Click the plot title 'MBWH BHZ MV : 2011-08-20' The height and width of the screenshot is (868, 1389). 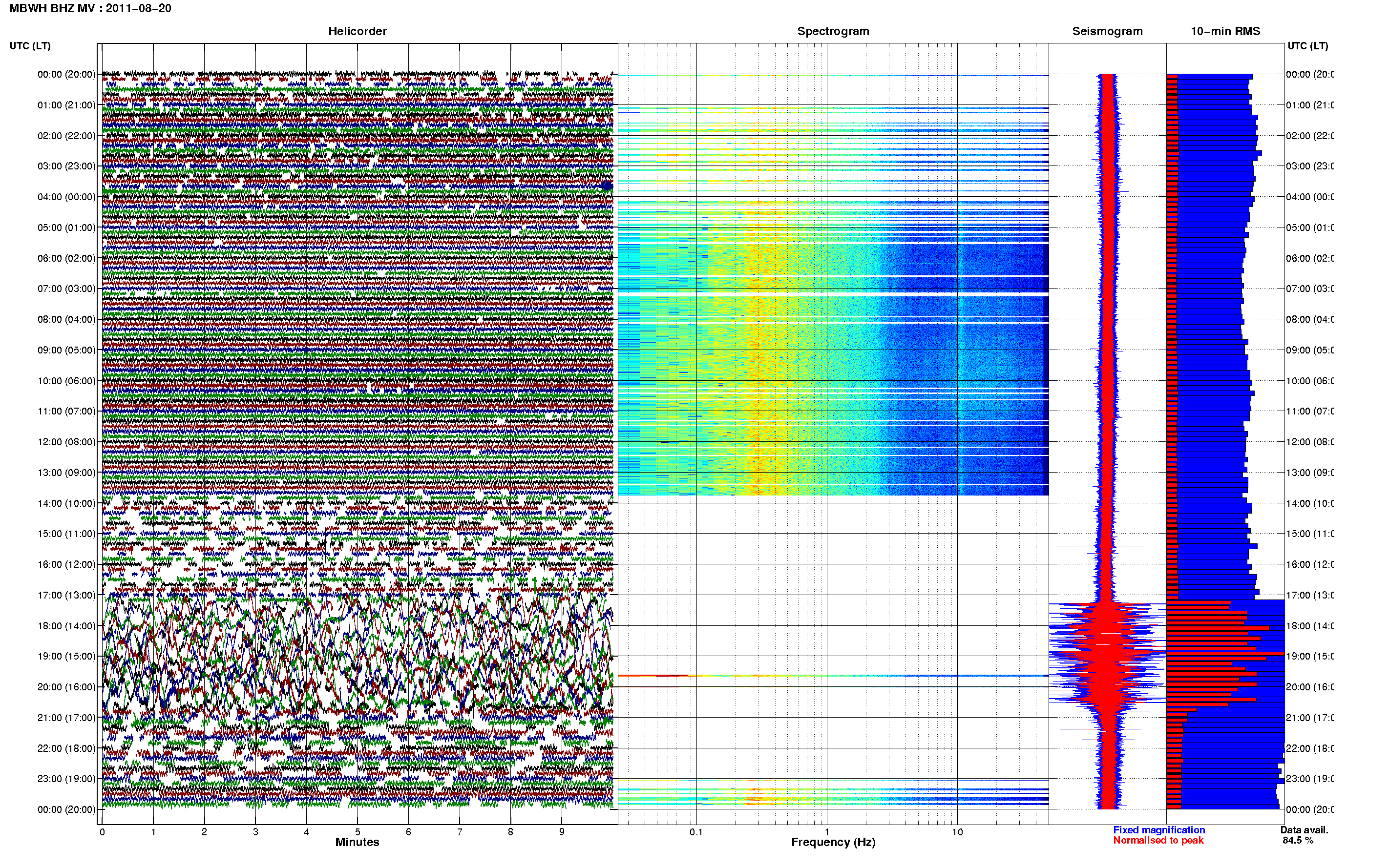point(90,8)
